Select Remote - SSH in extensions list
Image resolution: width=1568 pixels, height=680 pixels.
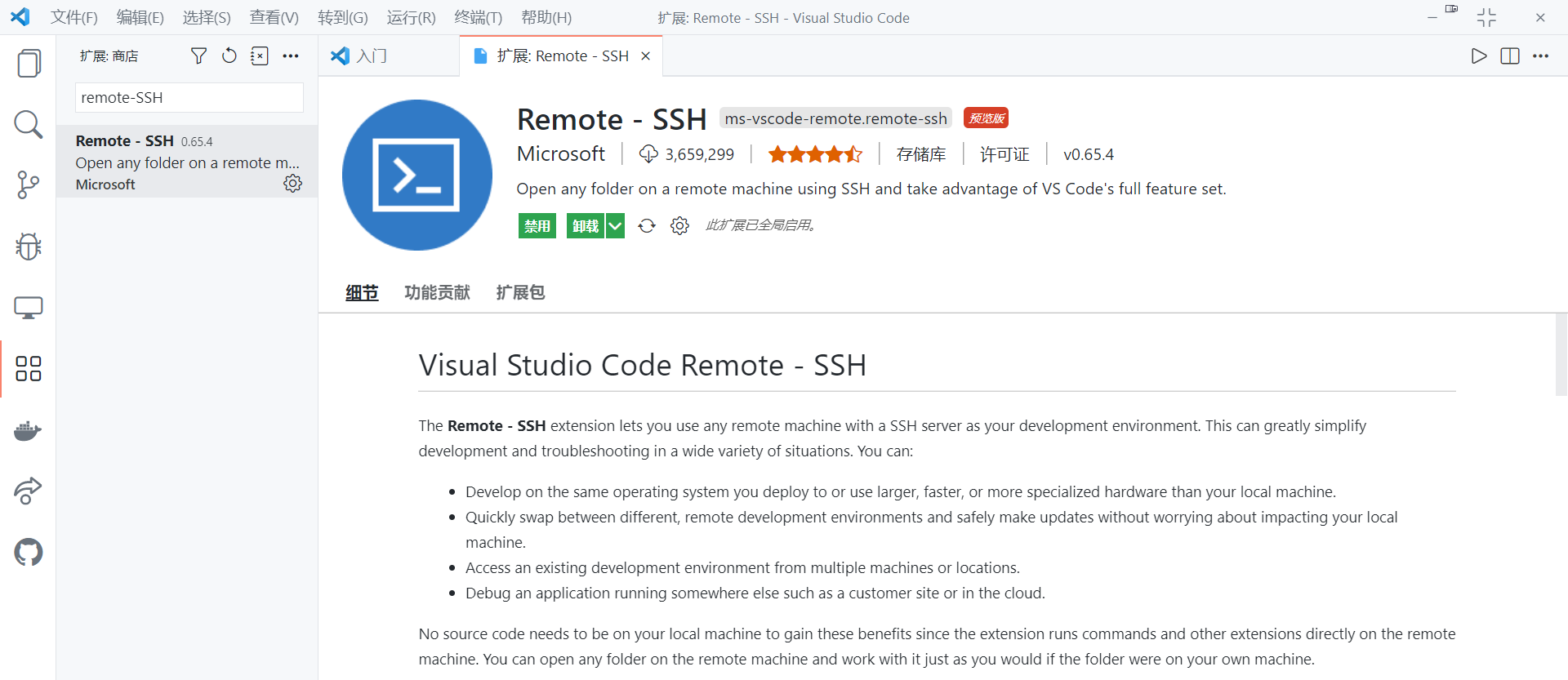(187, 162)
